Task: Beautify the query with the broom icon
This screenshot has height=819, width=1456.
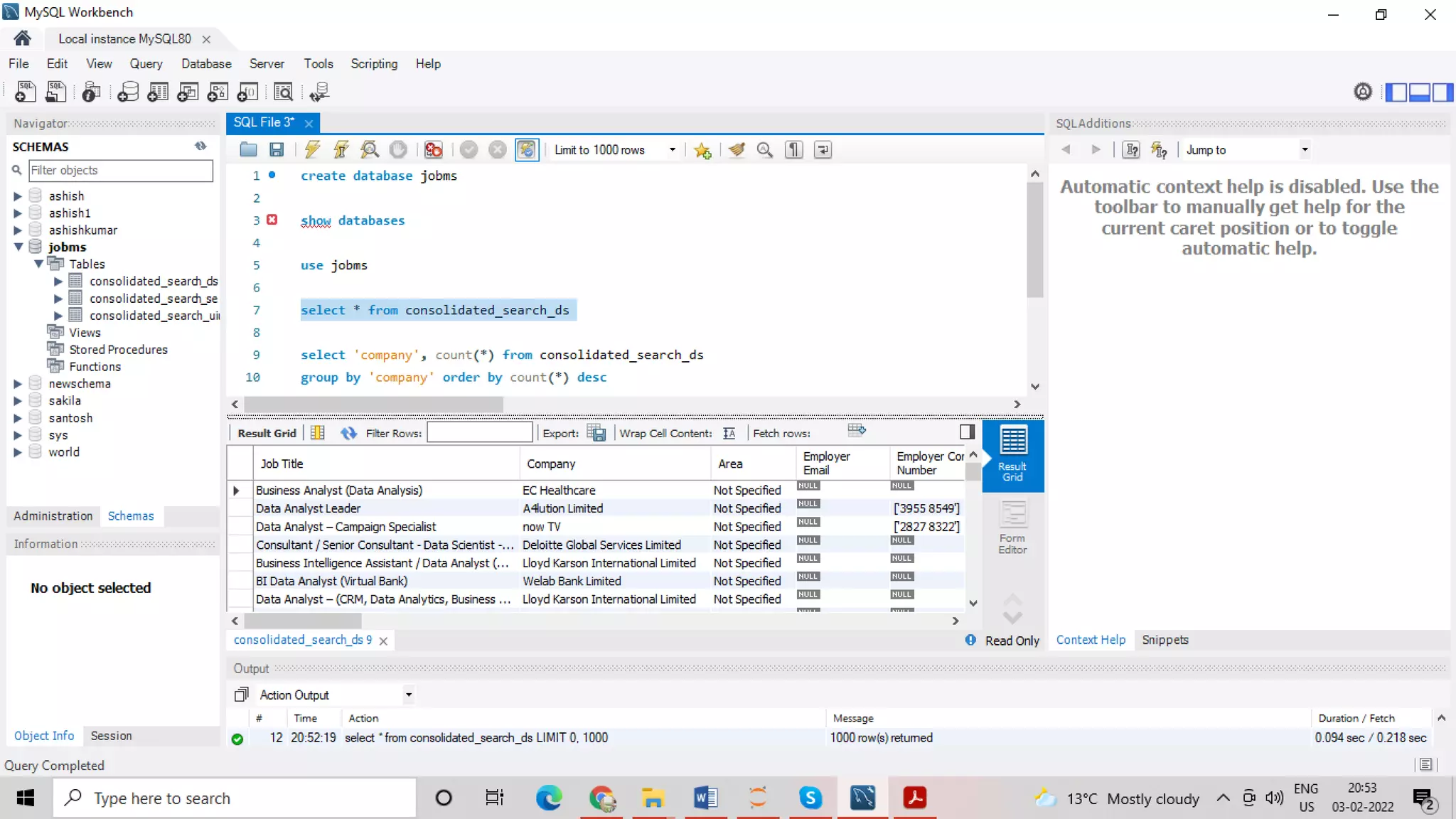Action: 737,149
